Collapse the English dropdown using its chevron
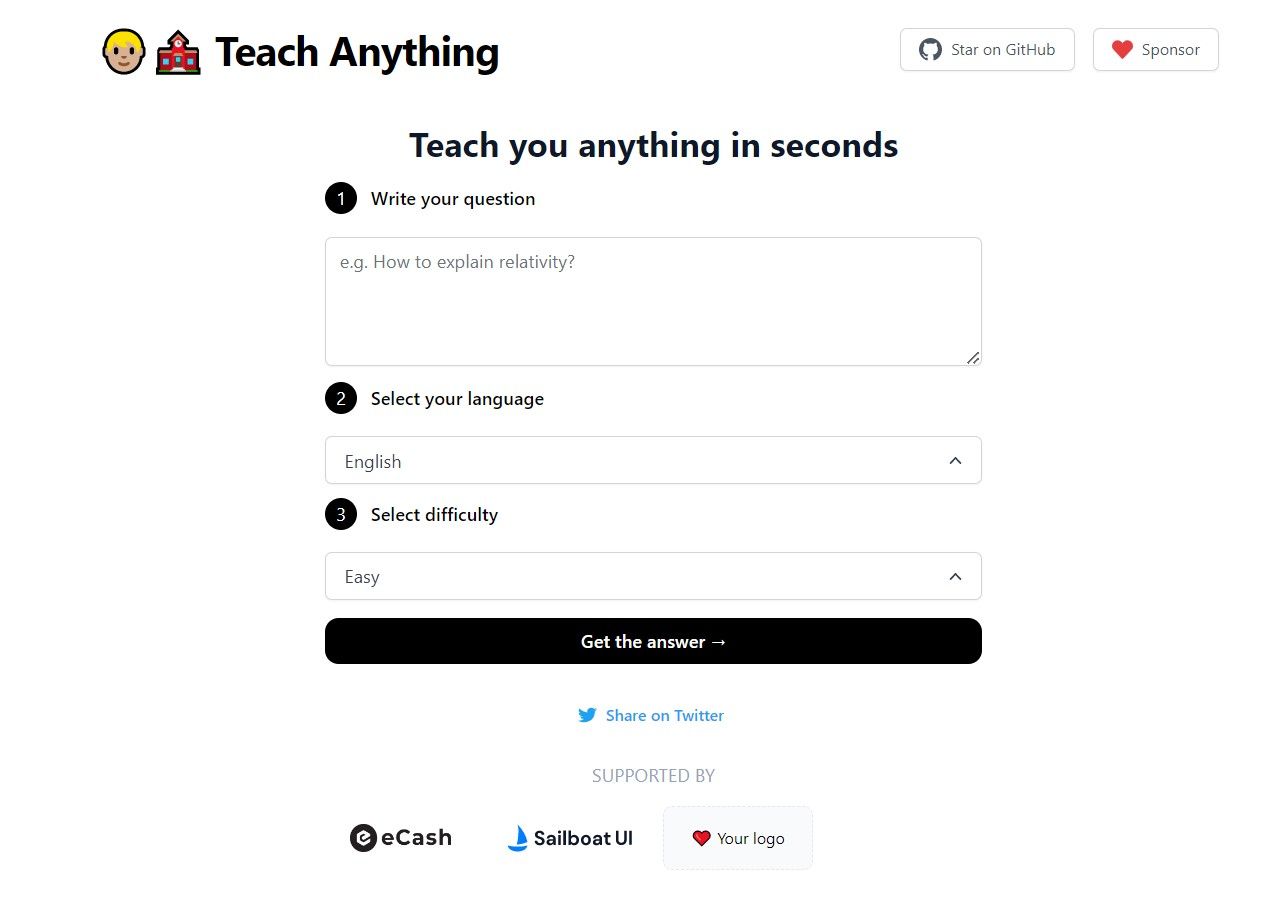Viewport: 1280px width, 911px height. pyautogui.click(x=956, y=461)
